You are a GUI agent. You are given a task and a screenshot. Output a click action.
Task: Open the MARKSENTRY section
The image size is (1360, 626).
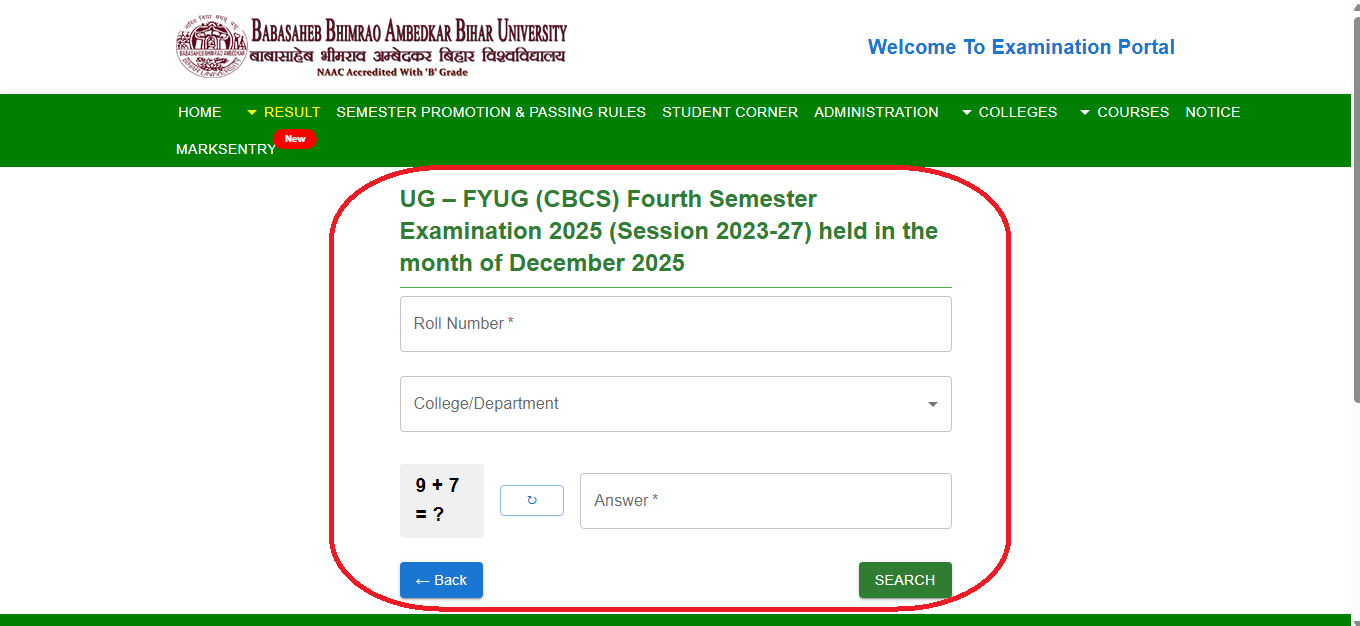point(225,148)
